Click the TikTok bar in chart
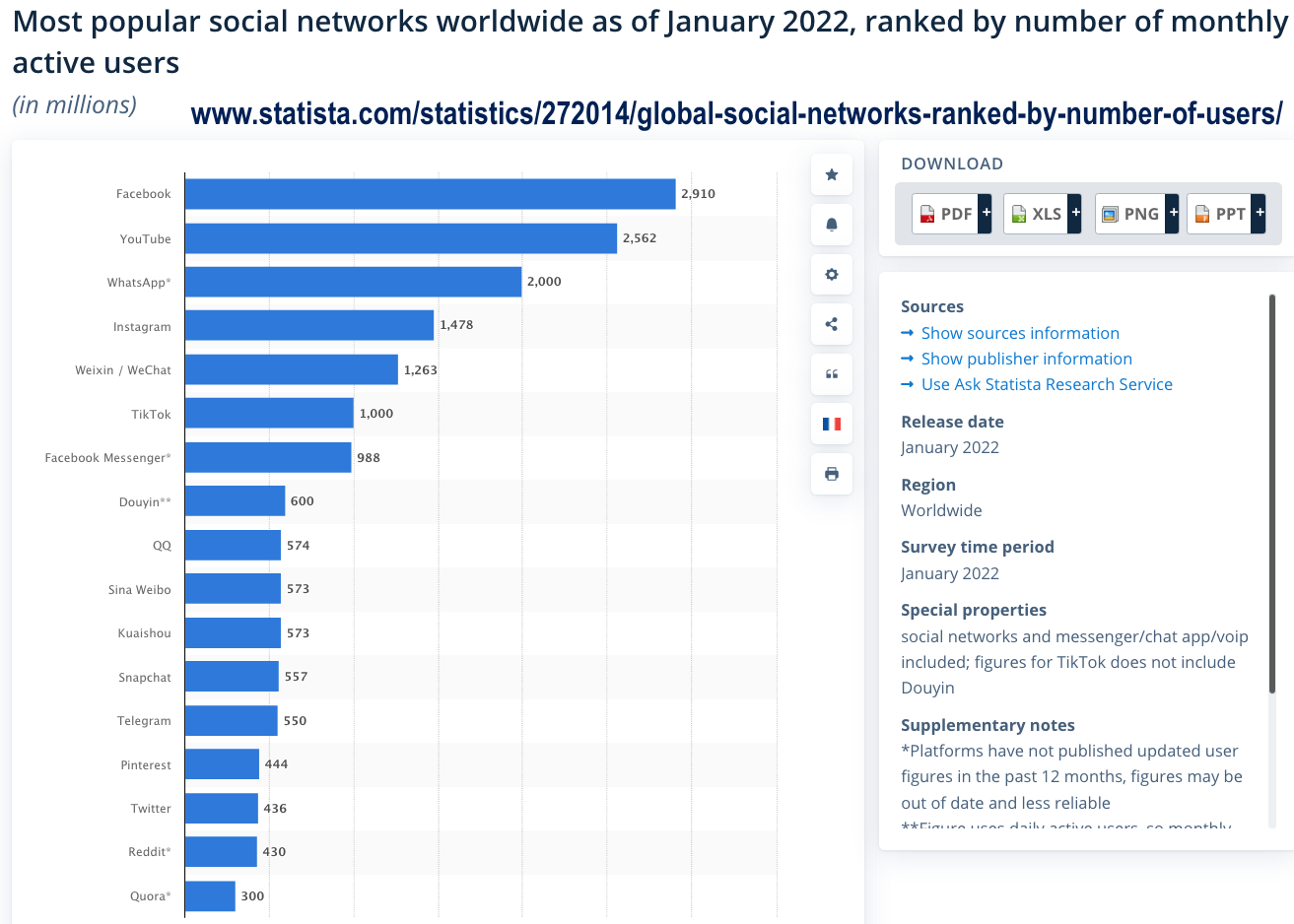The image size is (1294, 924). pos(269,413)
